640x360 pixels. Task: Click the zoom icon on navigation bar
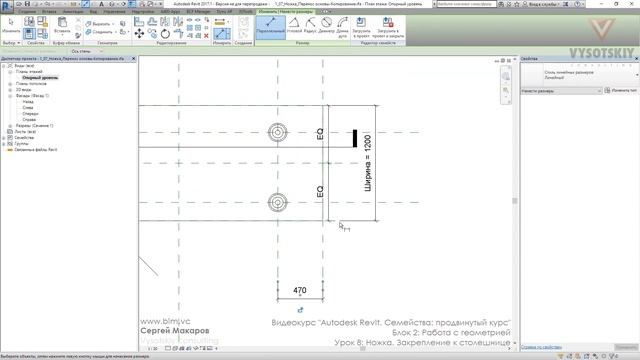coord(506,91)
